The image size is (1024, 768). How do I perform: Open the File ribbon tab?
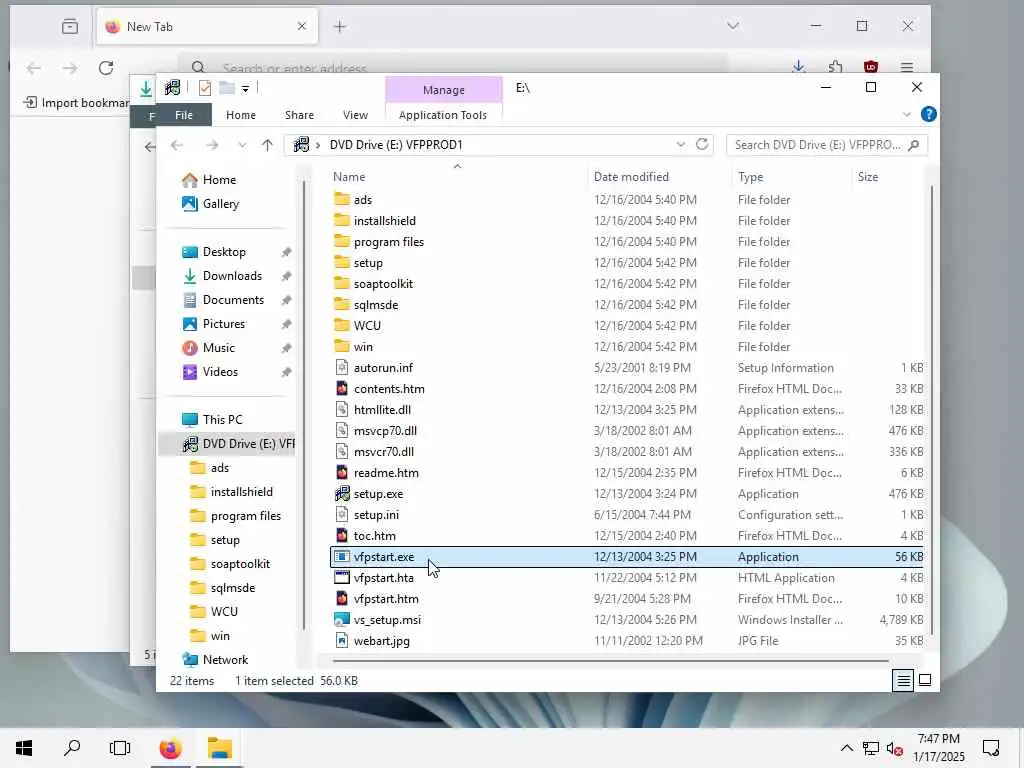(184, 115)
